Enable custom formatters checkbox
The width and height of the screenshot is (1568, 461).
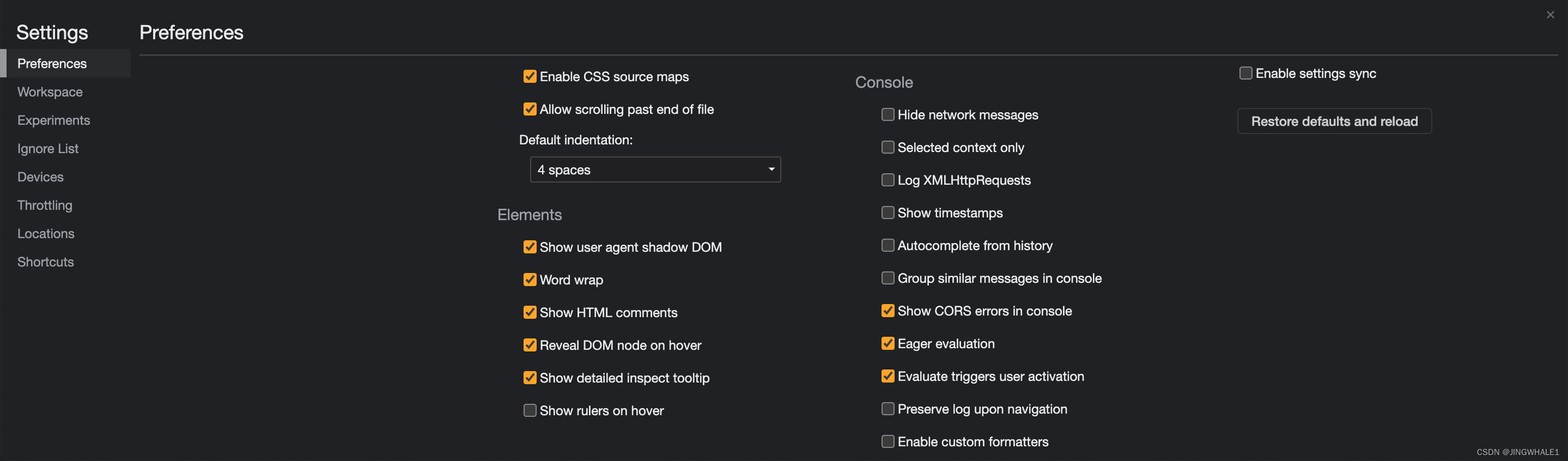click(888, 441)
